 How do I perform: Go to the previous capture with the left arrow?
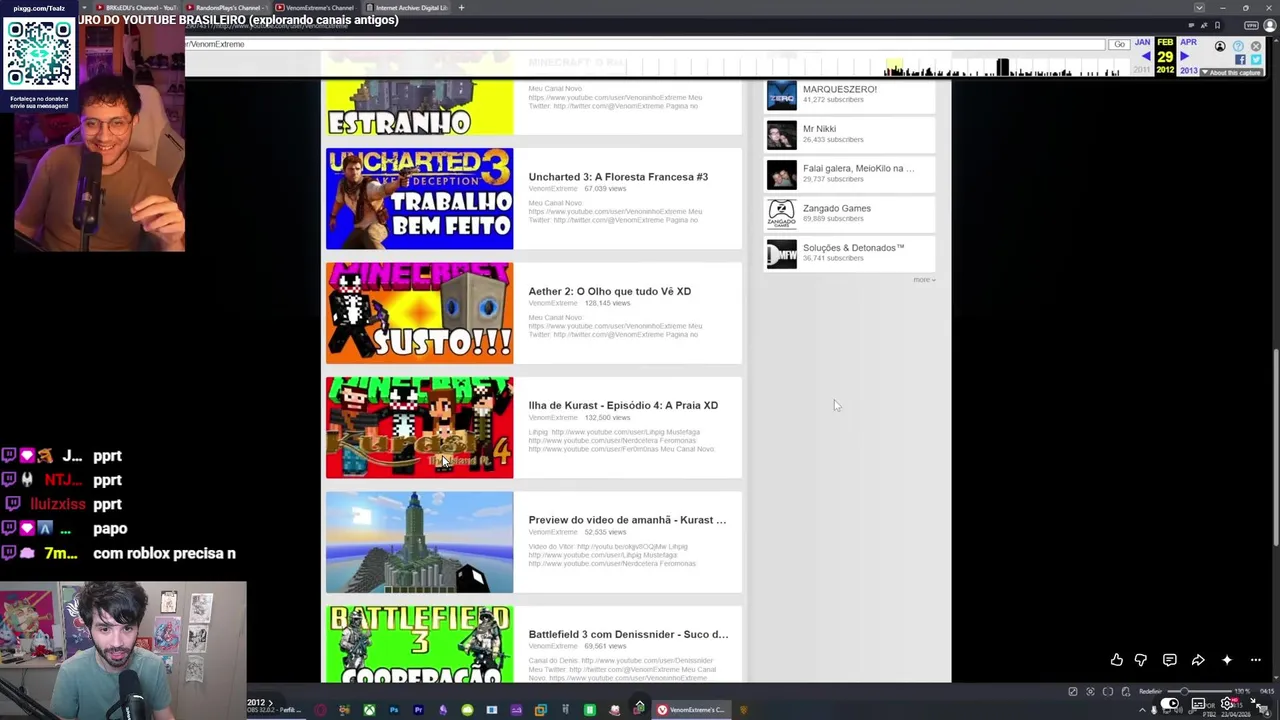point(1146,57)
